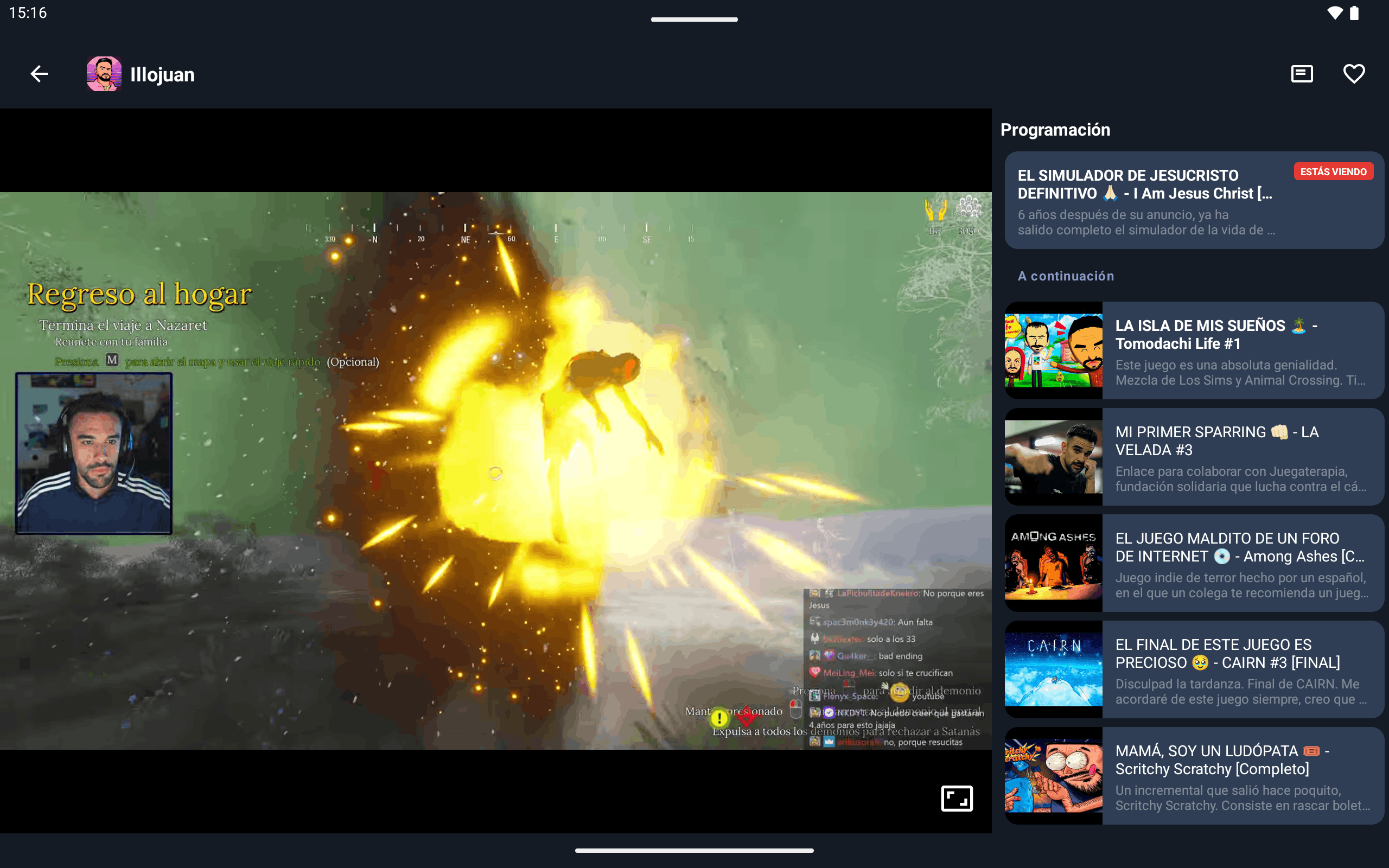Tap the top window drag handle

pos(694,20)
